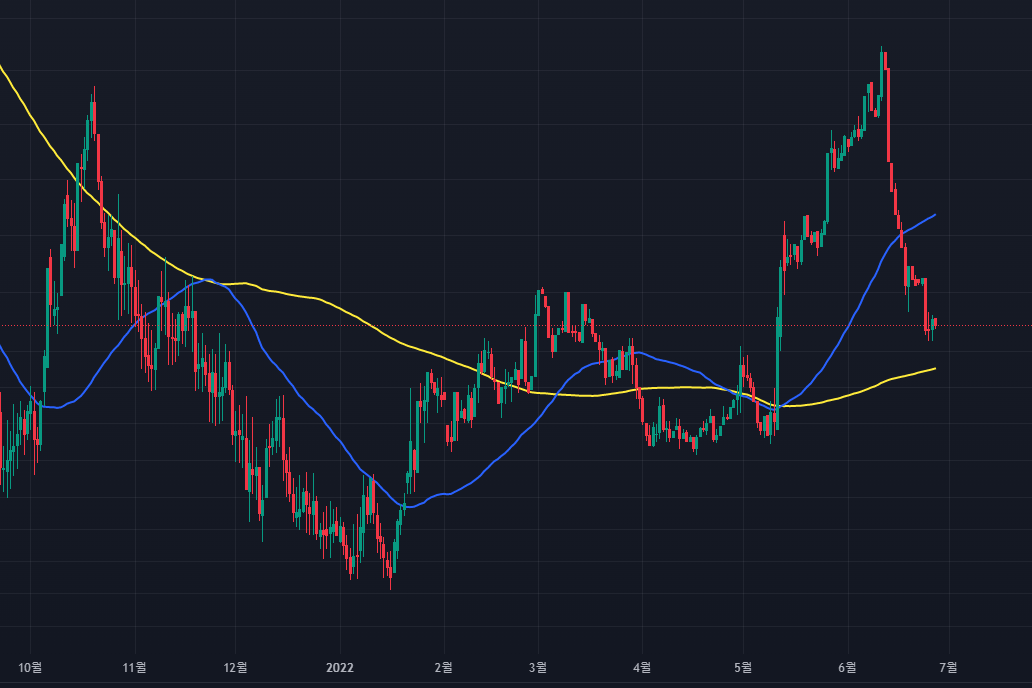Select the 2월 time axis label

[x=444, y=668]
